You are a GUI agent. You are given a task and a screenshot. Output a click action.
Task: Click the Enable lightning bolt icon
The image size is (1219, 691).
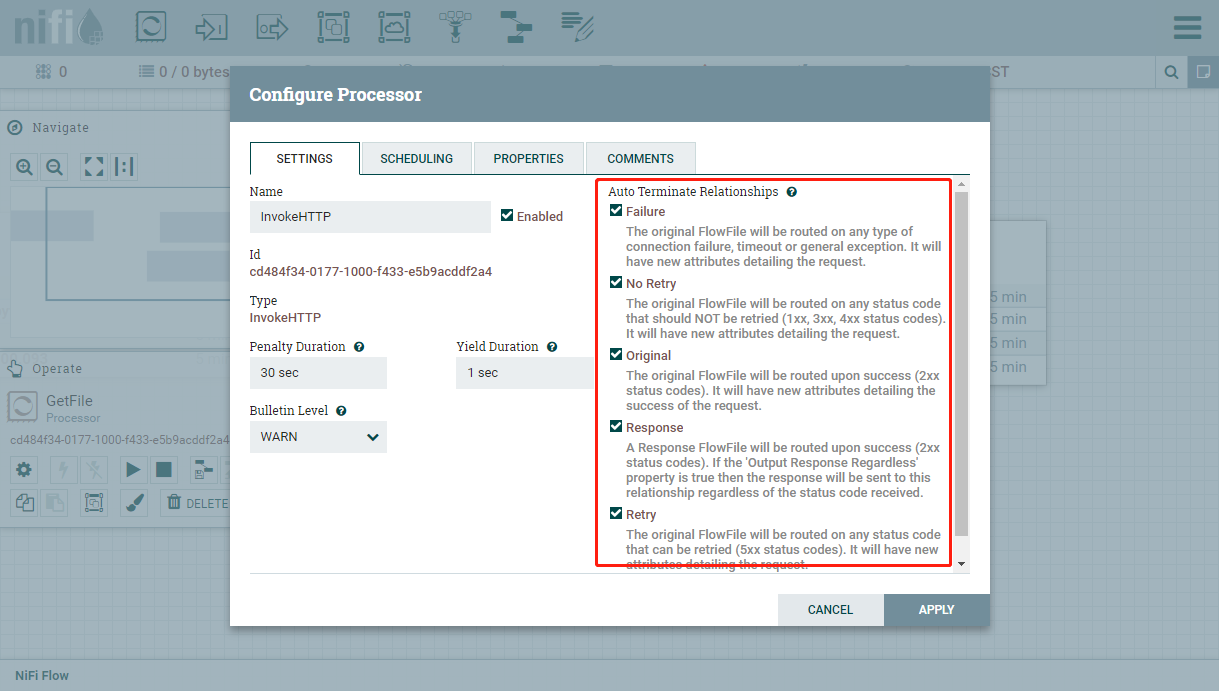pyautogui.click(x=63, y=469)
